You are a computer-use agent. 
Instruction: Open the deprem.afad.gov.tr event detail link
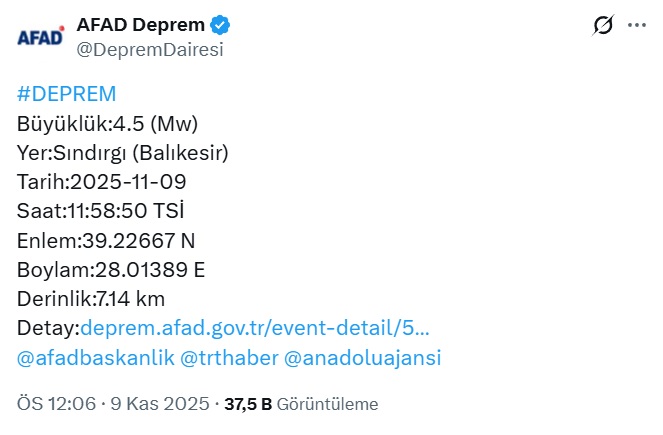[255, 328]
